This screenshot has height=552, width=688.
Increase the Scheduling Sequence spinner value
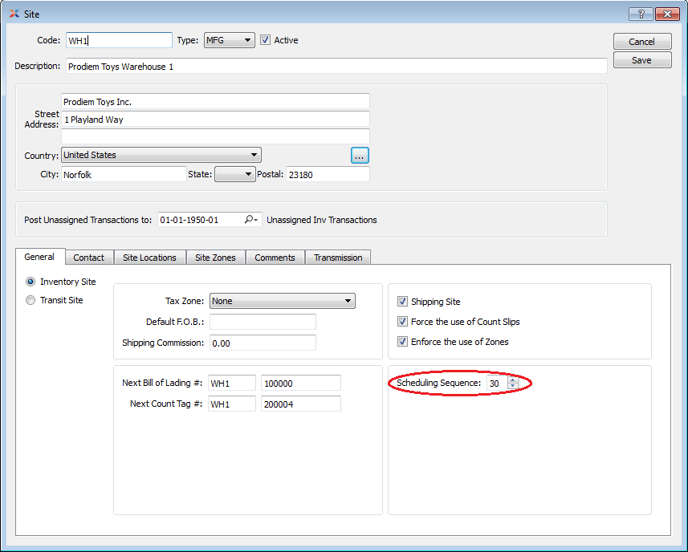click(513, 380)
